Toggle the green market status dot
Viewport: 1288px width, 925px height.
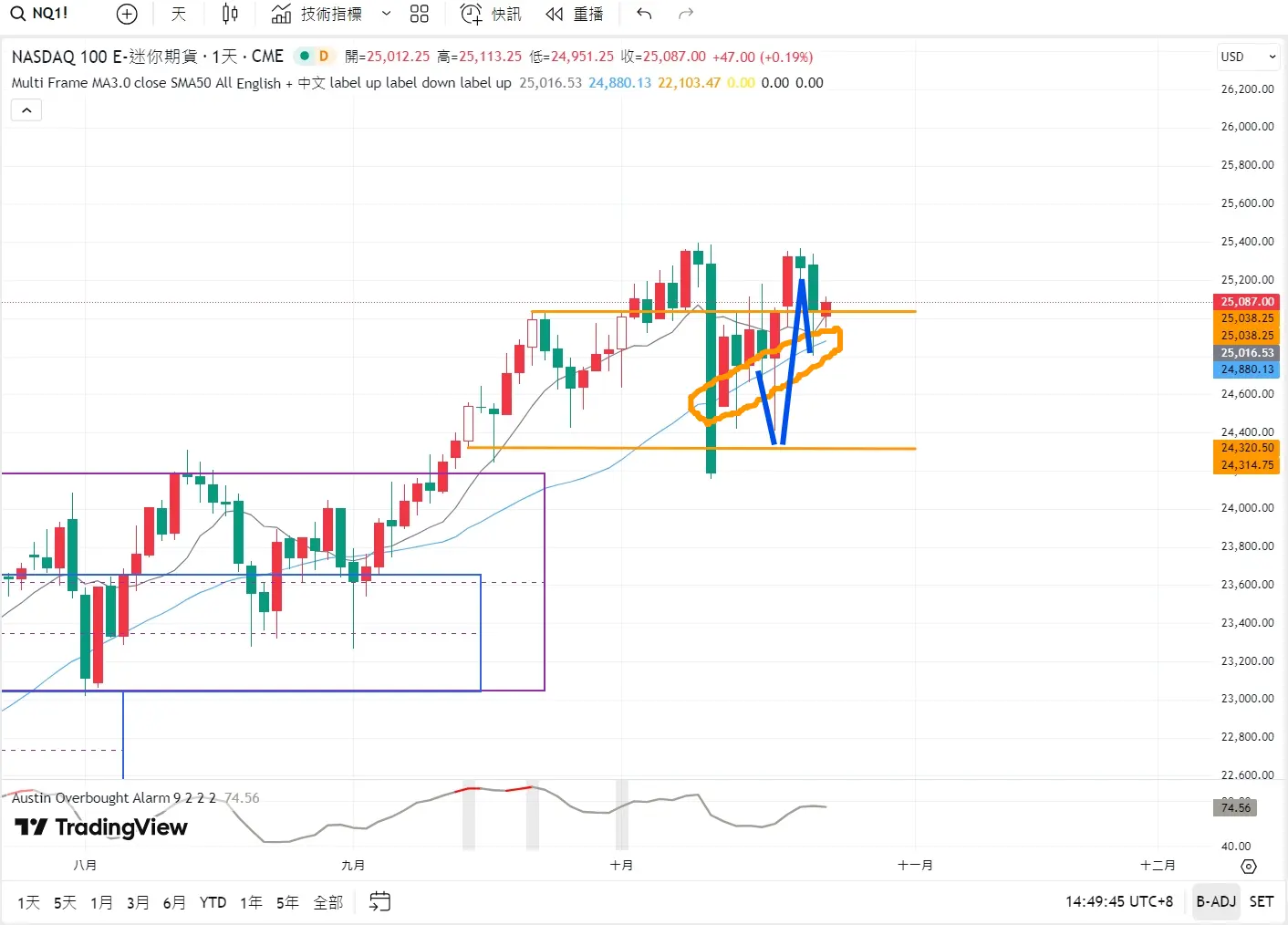tap(305, 57)
